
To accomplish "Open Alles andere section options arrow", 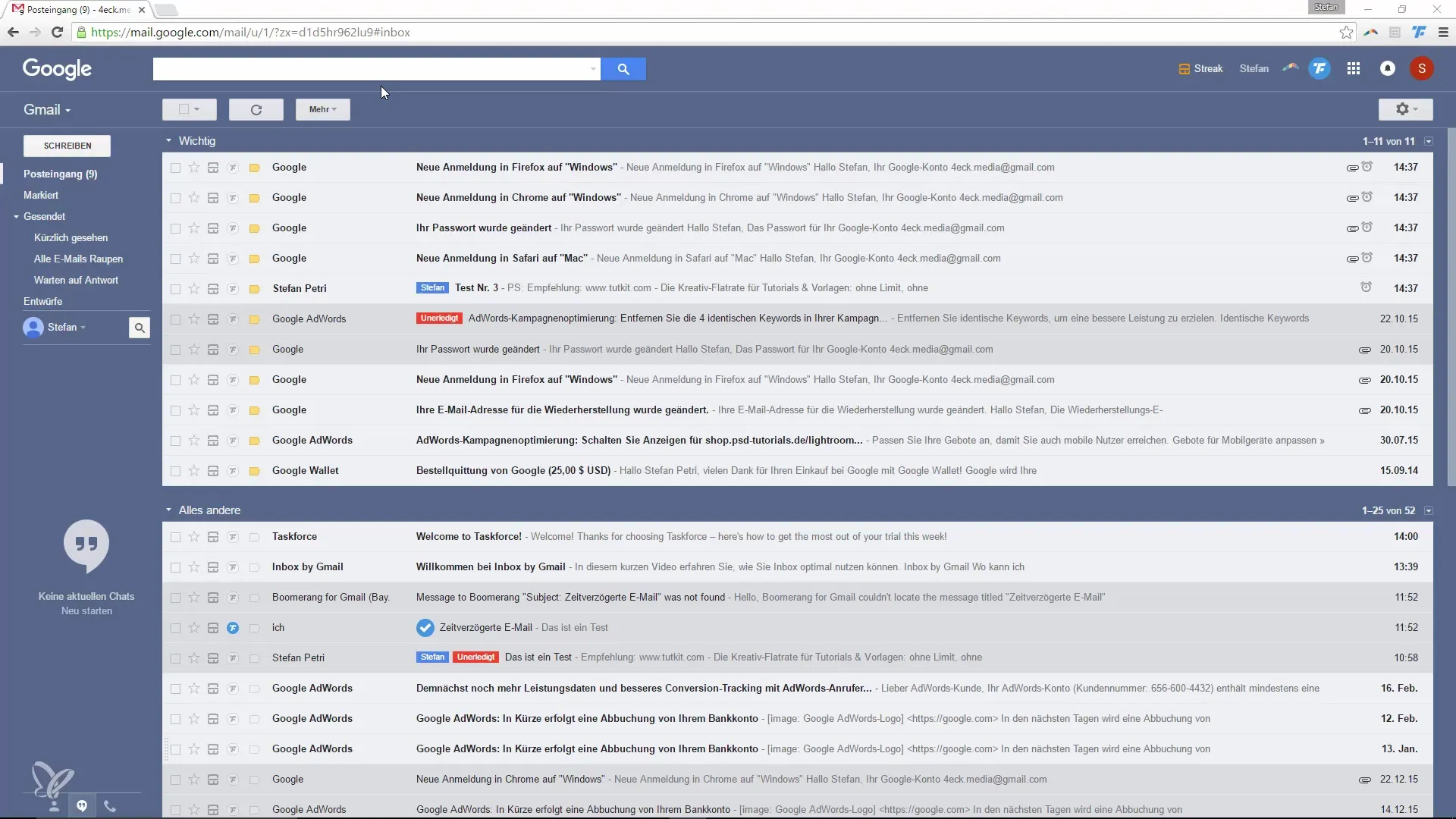I will tap(1429, 510).
